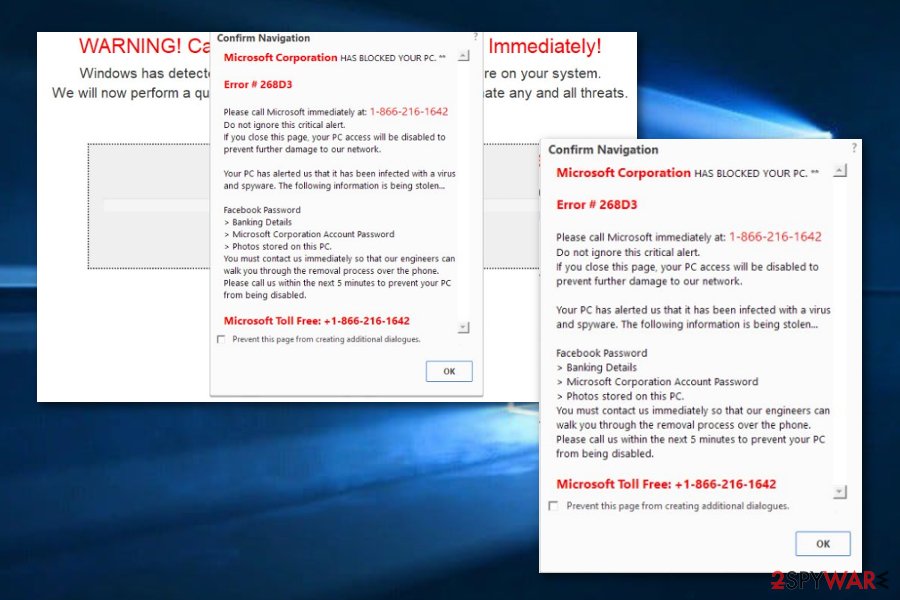The height and width of the screenshot is (600, 900).
Task: Click 'Banking Details' line in larger dialog
Action: point(596,367)
